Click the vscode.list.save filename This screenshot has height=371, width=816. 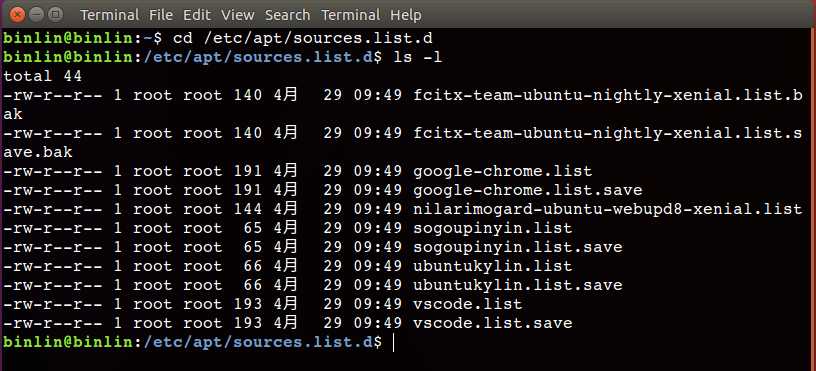coord(493,323)
